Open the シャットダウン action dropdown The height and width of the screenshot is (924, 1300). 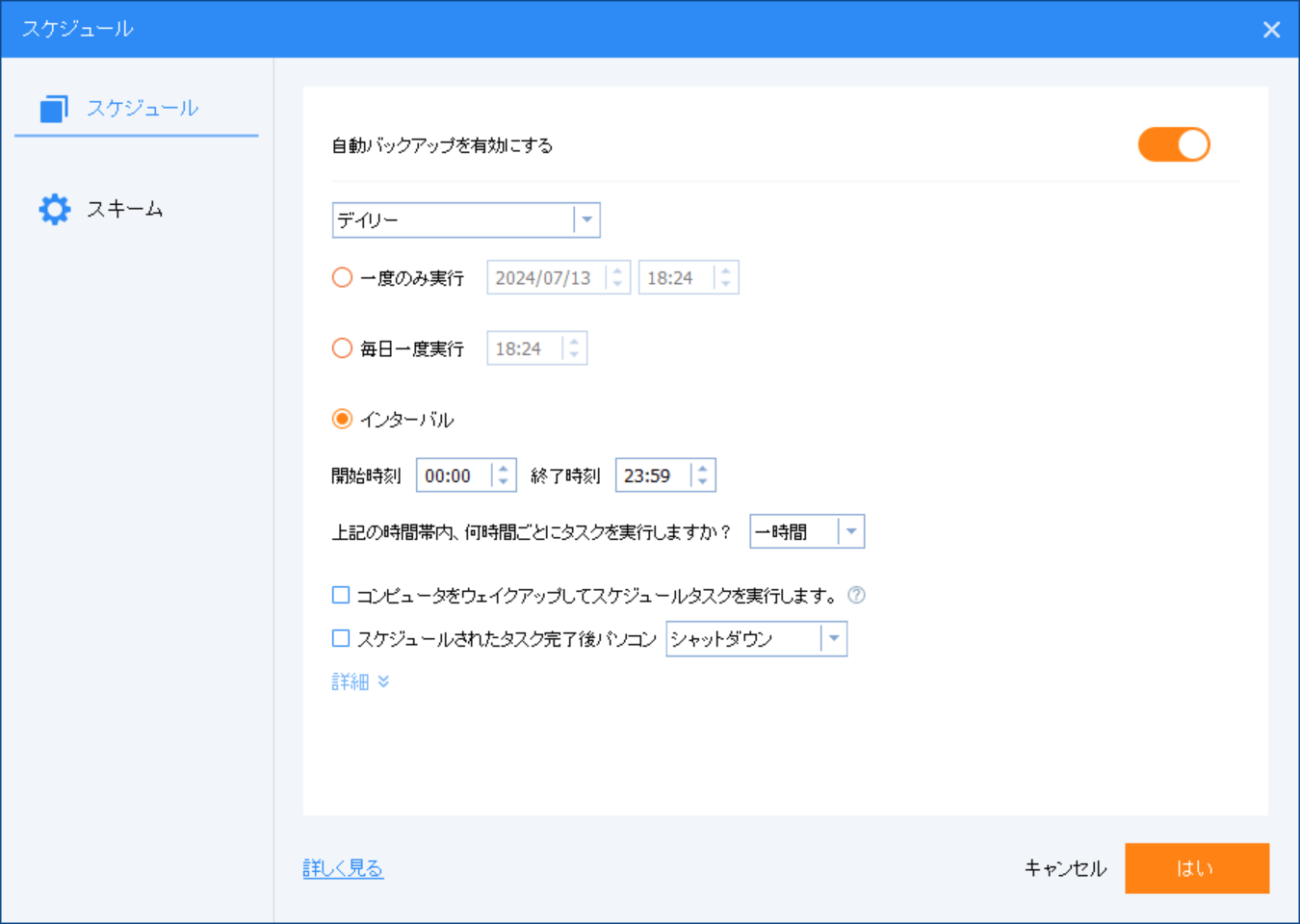pyautogui.click(x=757, y=639)
